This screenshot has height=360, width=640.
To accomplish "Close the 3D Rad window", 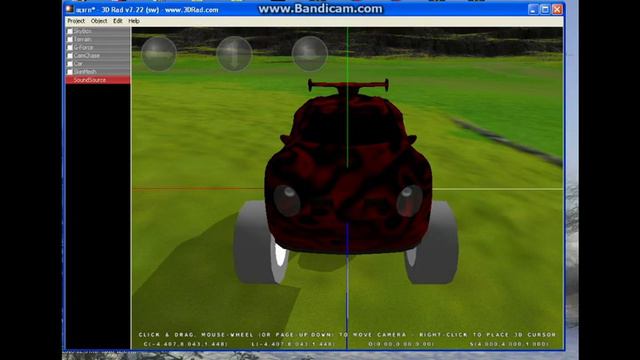I will click(x=557, y=9).
